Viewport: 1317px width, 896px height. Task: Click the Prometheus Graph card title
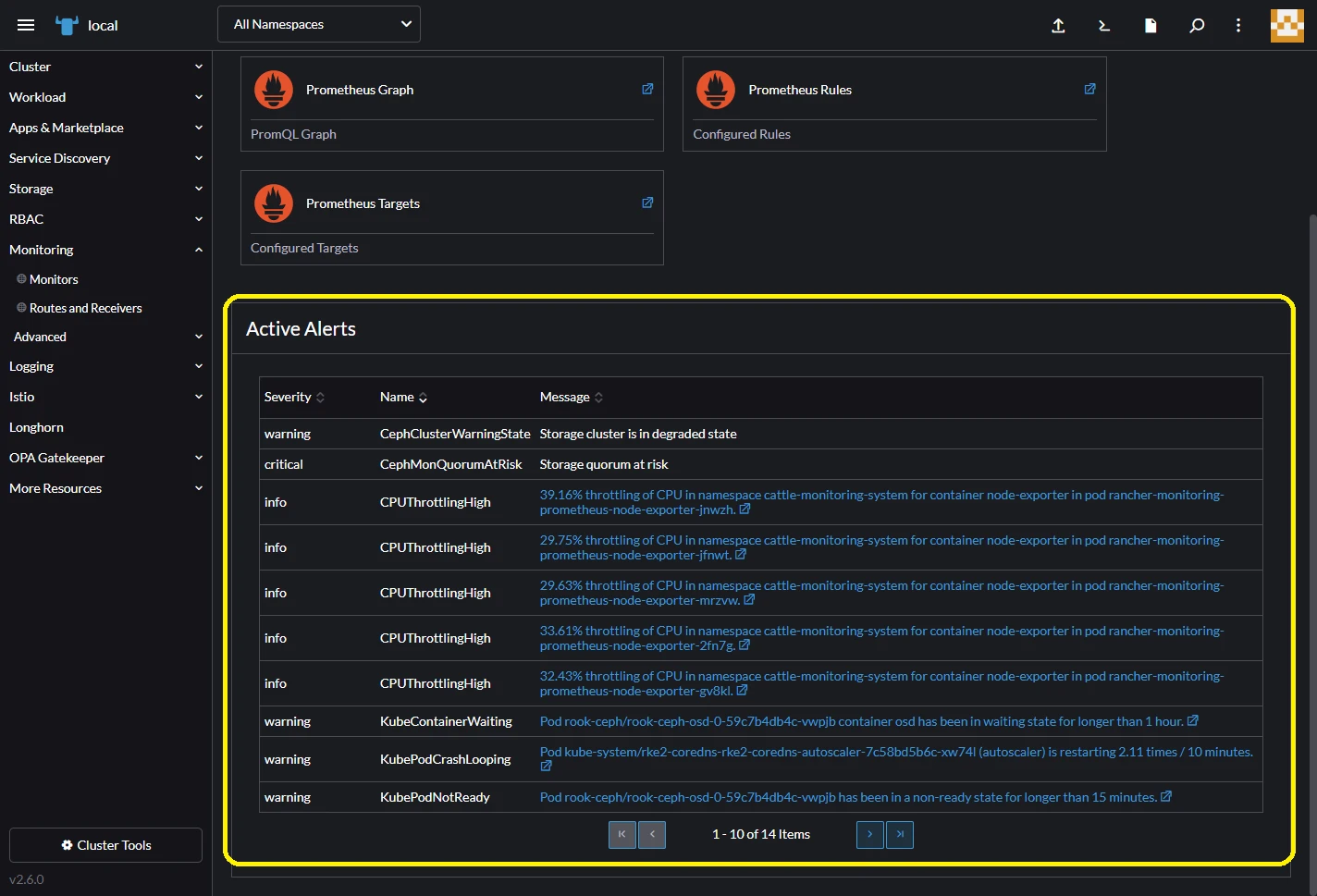[x=360, y=90]
